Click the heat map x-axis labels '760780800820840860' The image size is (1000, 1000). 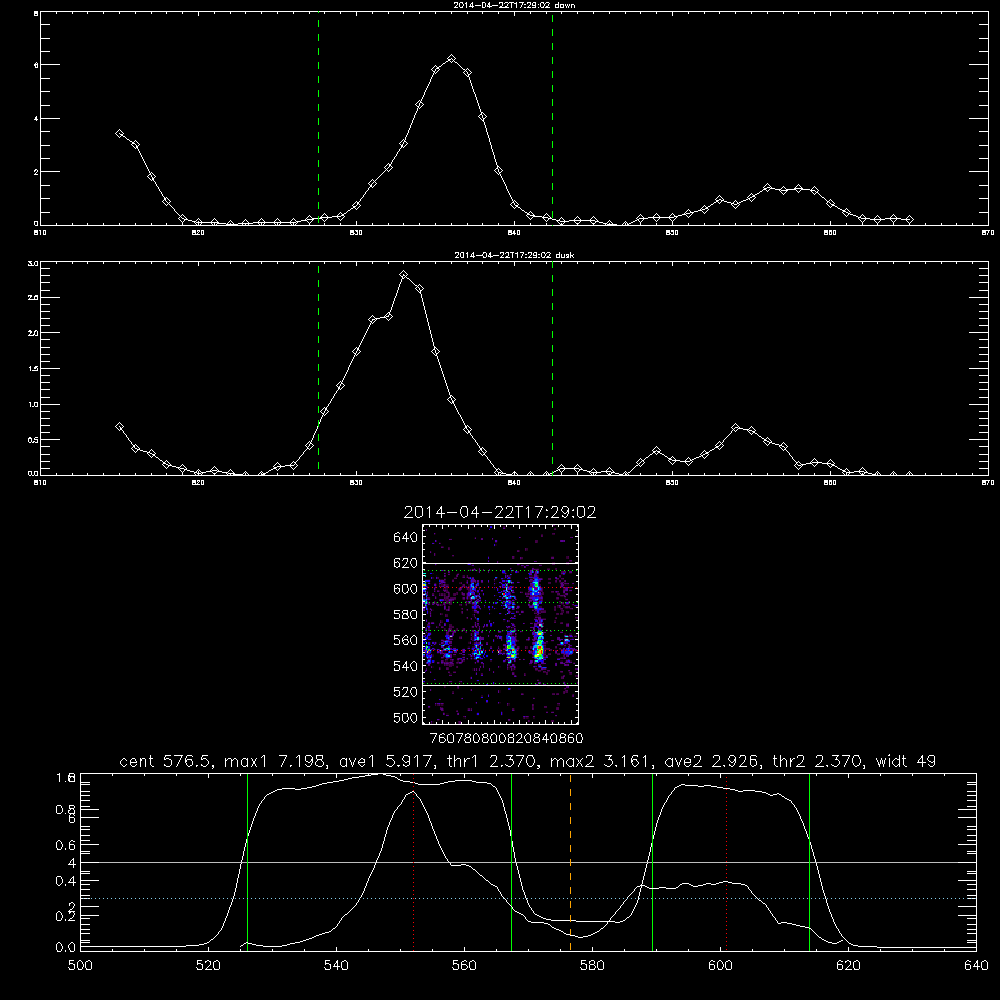click(506, 738)
